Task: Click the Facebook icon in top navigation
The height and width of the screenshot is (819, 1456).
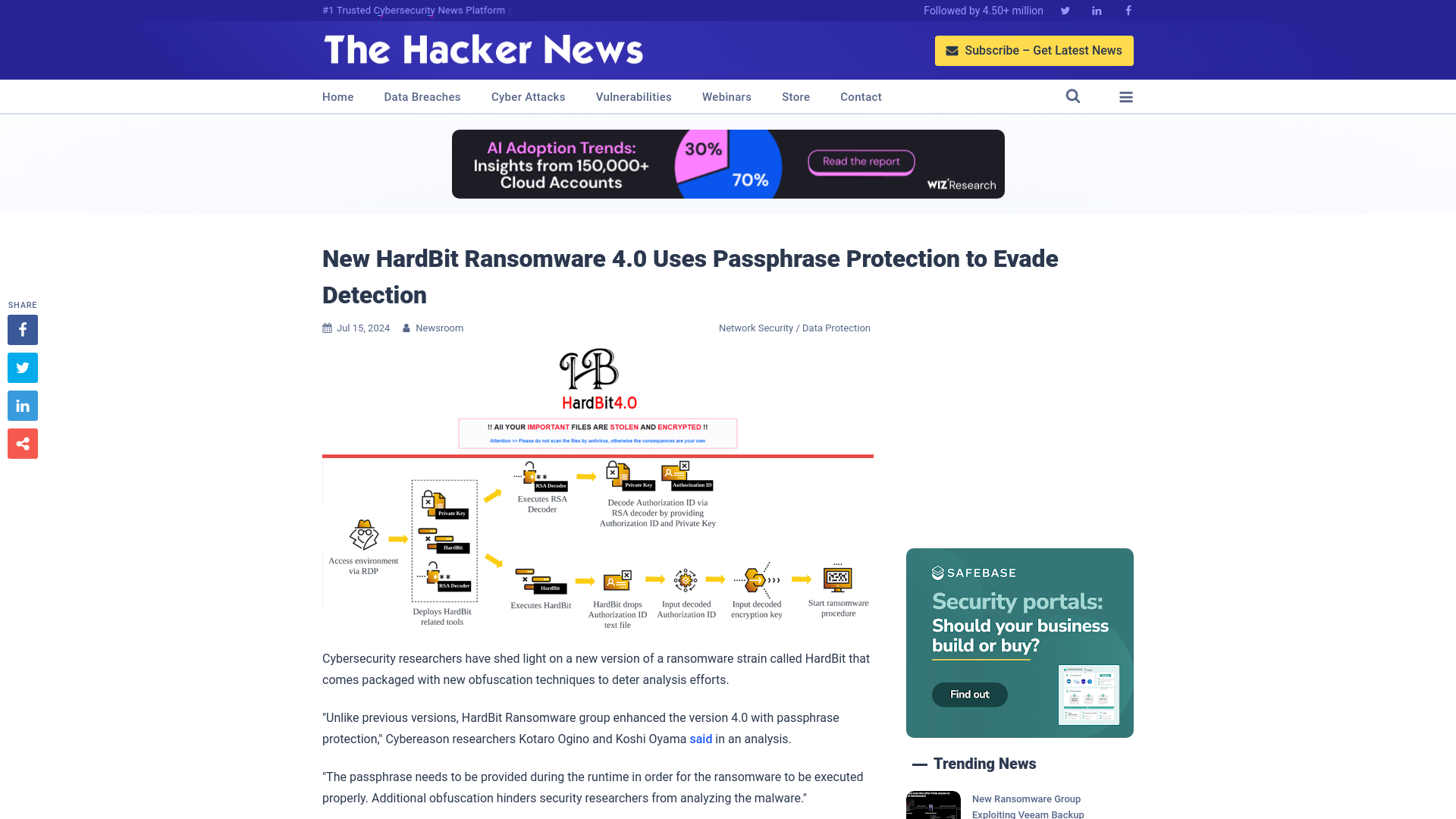Action: coord(1127,10)
